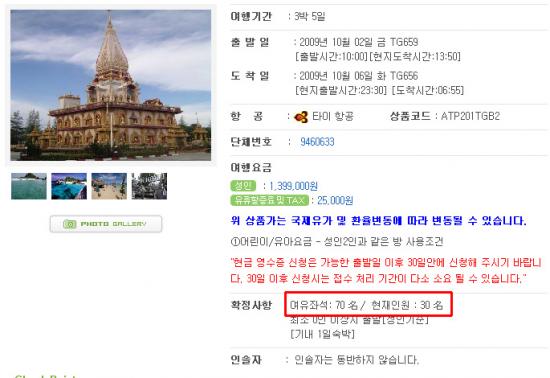Click the large temple photo
The width and height of the screenshot is (550, 378).
(111, 85)
